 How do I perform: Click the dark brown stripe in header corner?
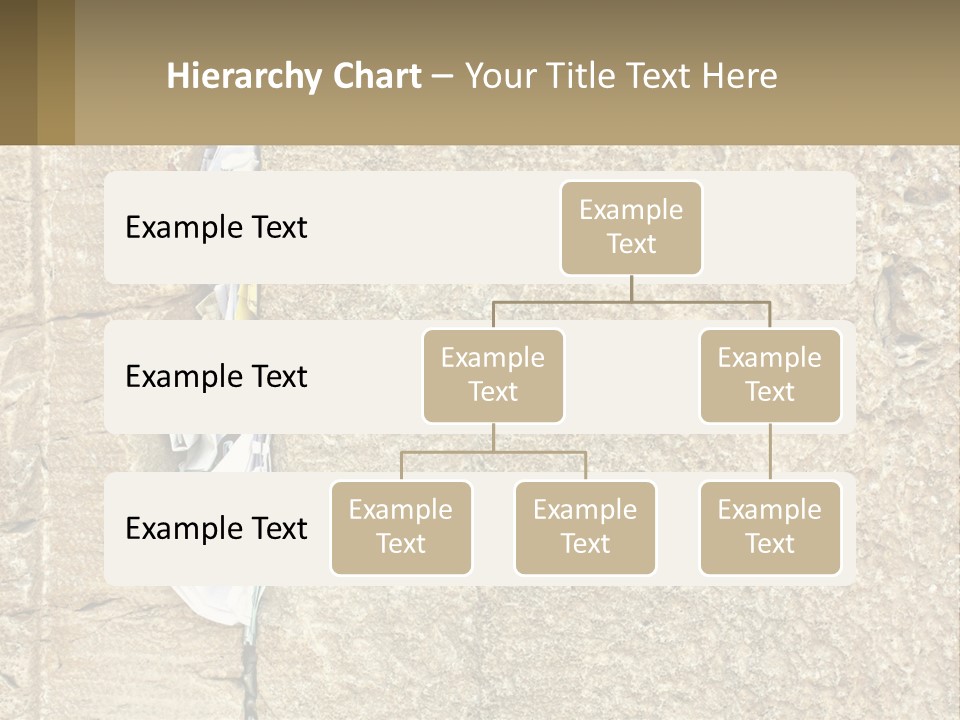coord(18,72)
